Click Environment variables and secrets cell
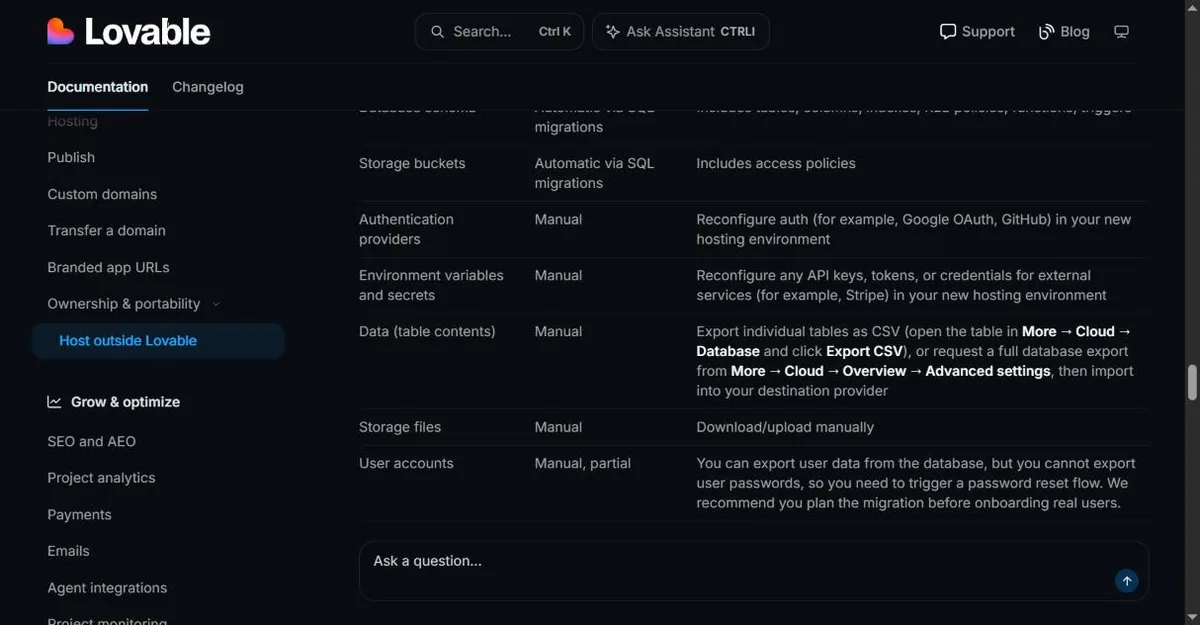 pos(431,285)
